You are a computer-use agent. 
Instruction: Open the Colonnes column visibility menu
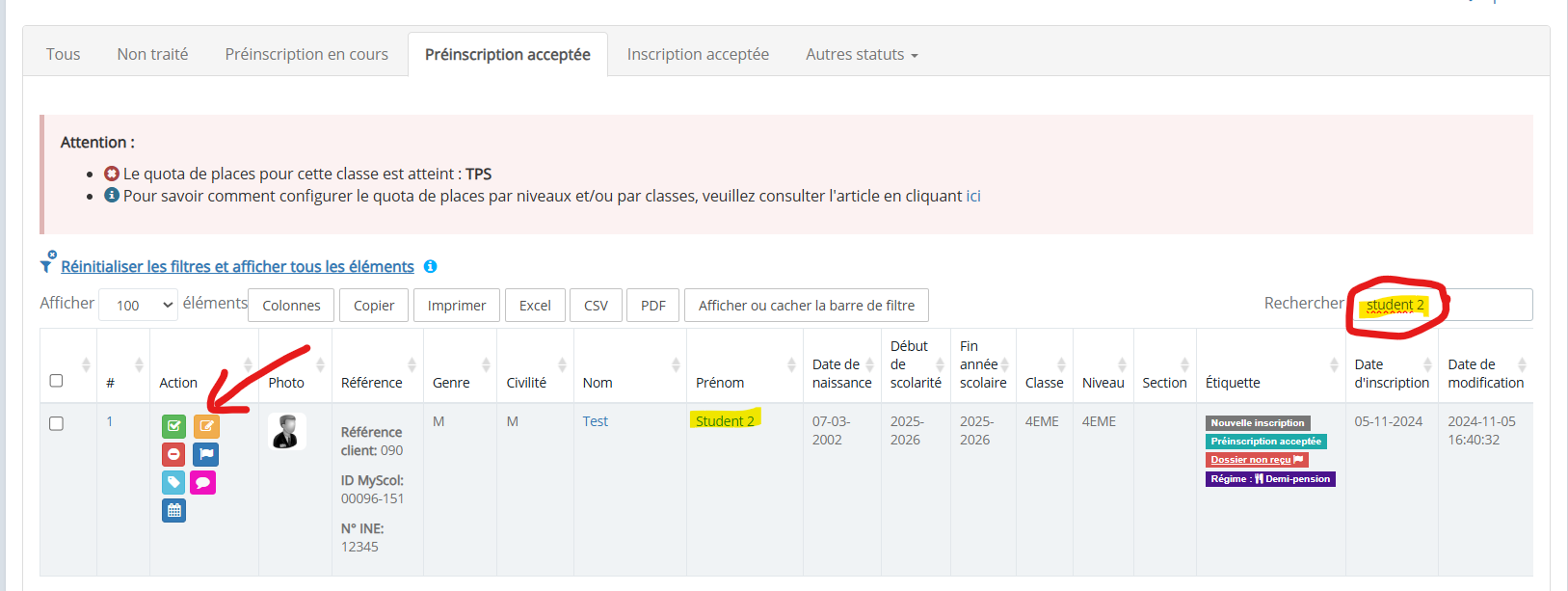point(291,305)
